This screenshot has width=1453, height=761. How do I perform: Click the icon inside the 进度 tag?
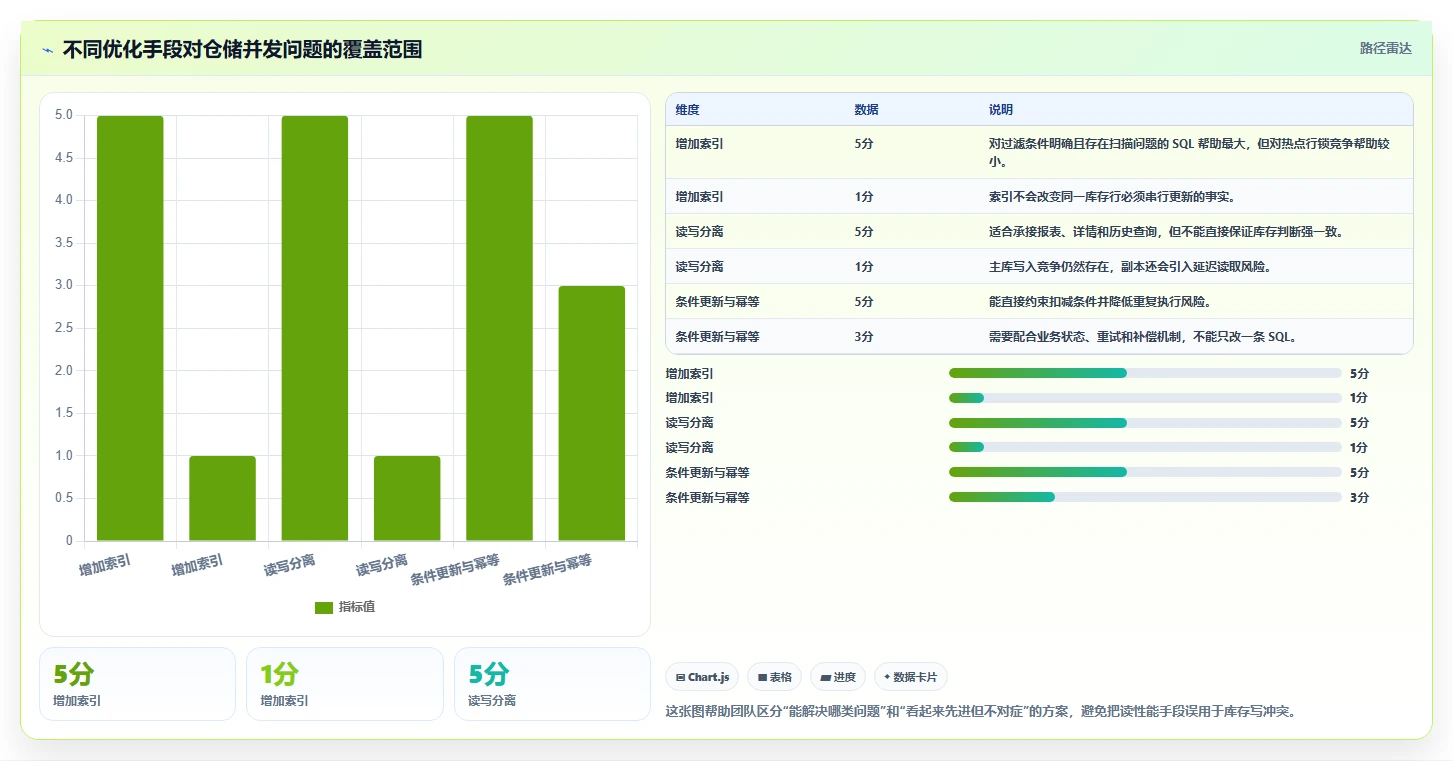[825, 678]
